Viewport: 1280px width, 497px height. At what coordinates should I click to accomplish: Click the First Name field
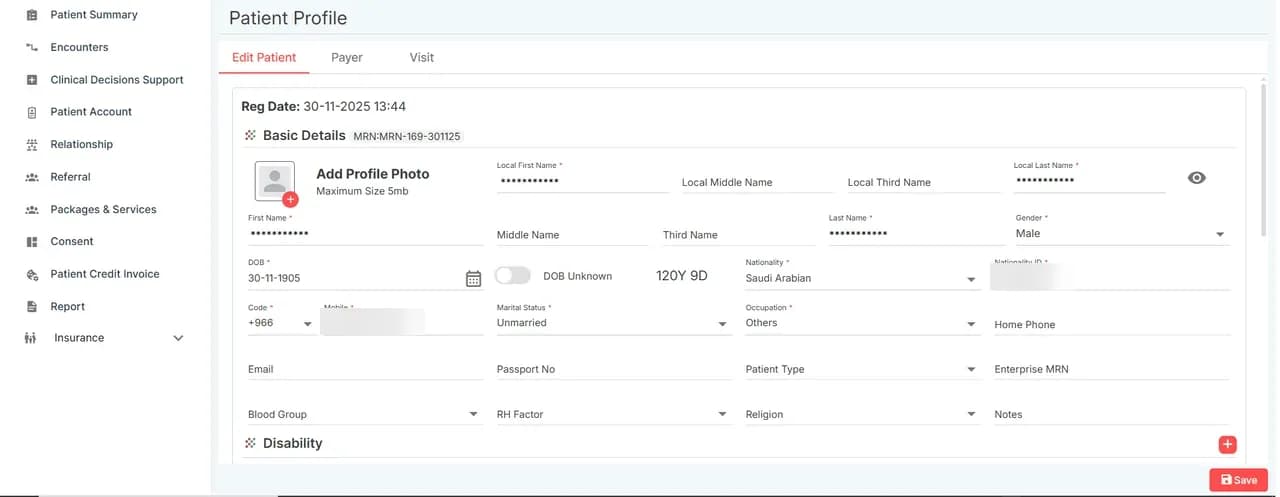(x=365, y=233)
